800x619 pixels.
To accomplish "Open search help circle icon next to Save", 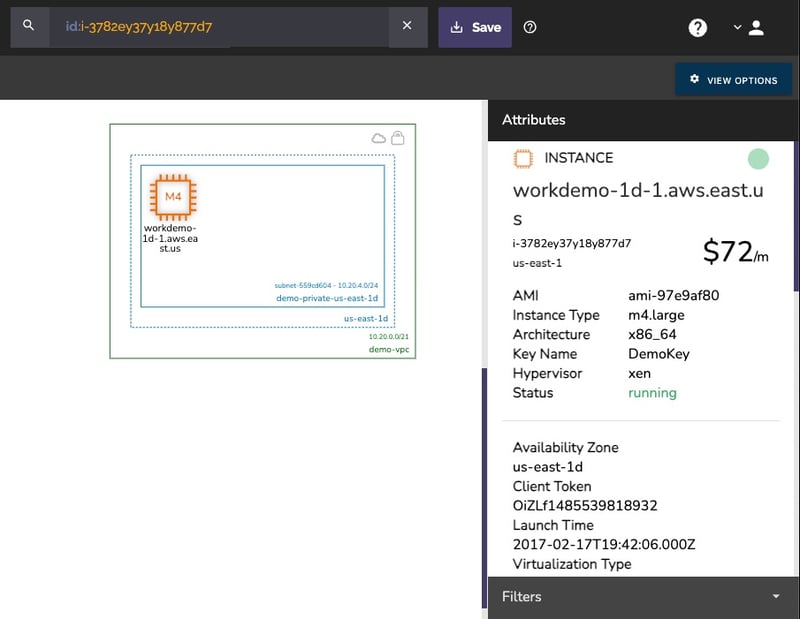I will 530,27.
